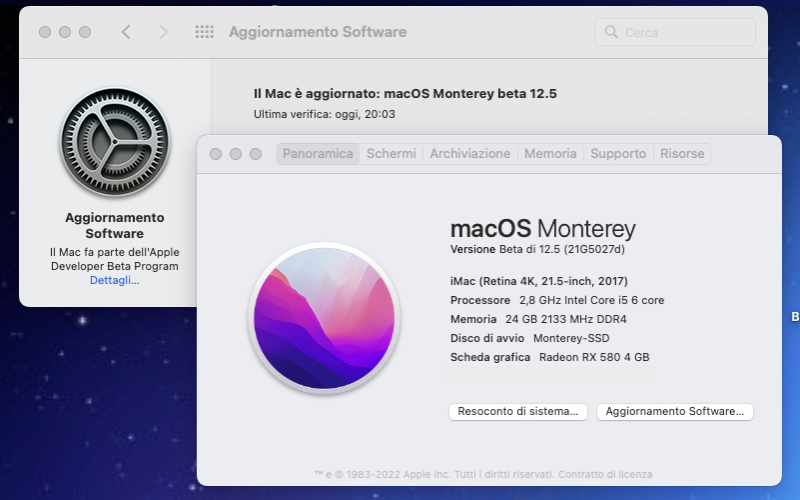Open the Schermi tab

pos(391,154)
